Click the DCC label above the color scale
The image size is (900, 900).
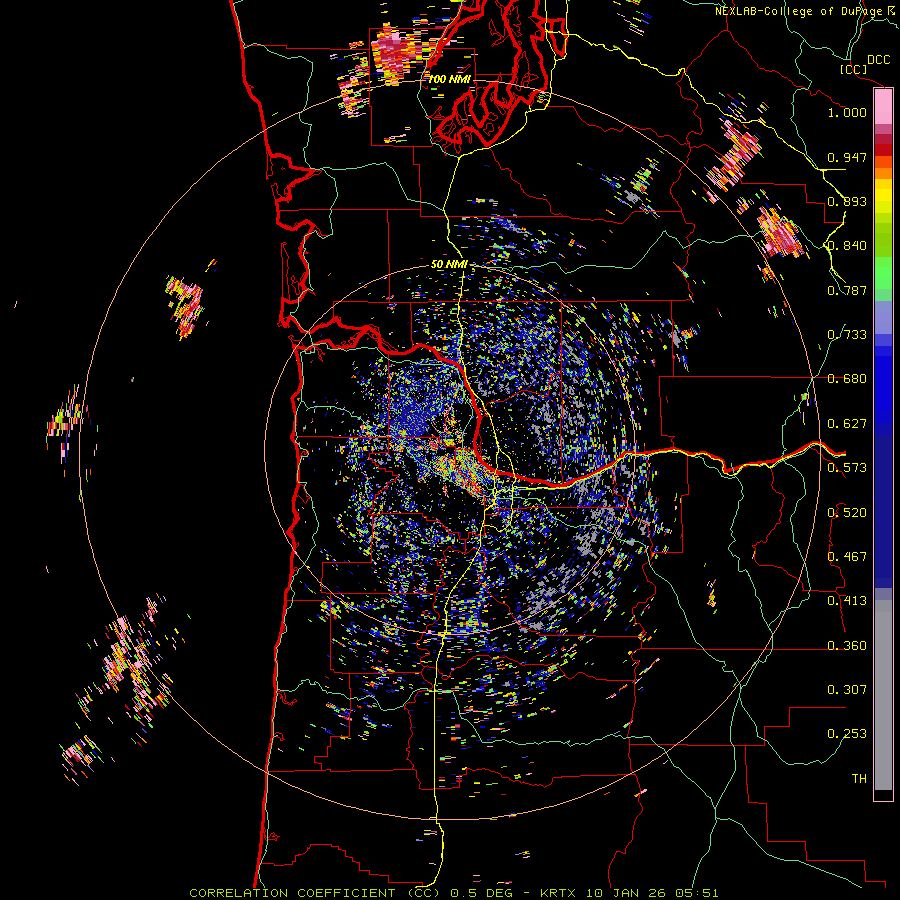click(878, 60)
